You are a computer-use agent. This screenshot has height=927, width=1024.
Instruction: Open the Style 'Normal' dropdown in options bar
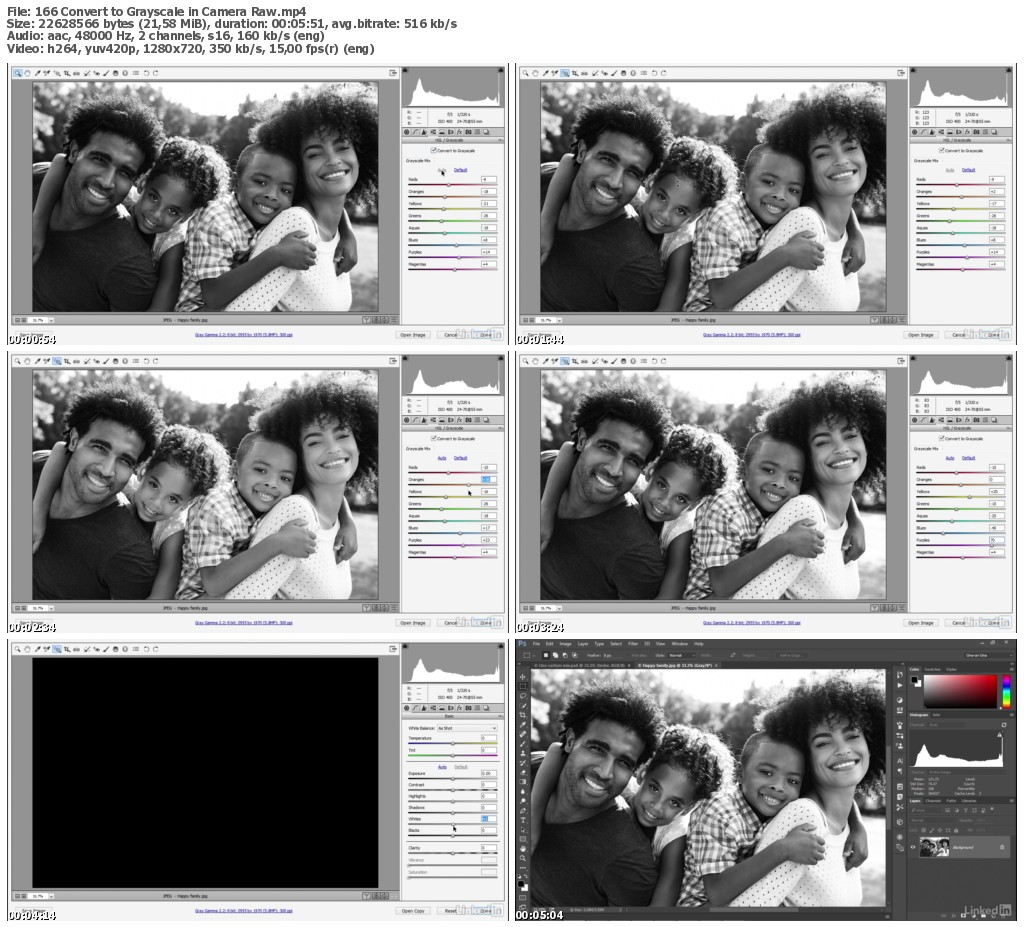click(x=682, y=655)
